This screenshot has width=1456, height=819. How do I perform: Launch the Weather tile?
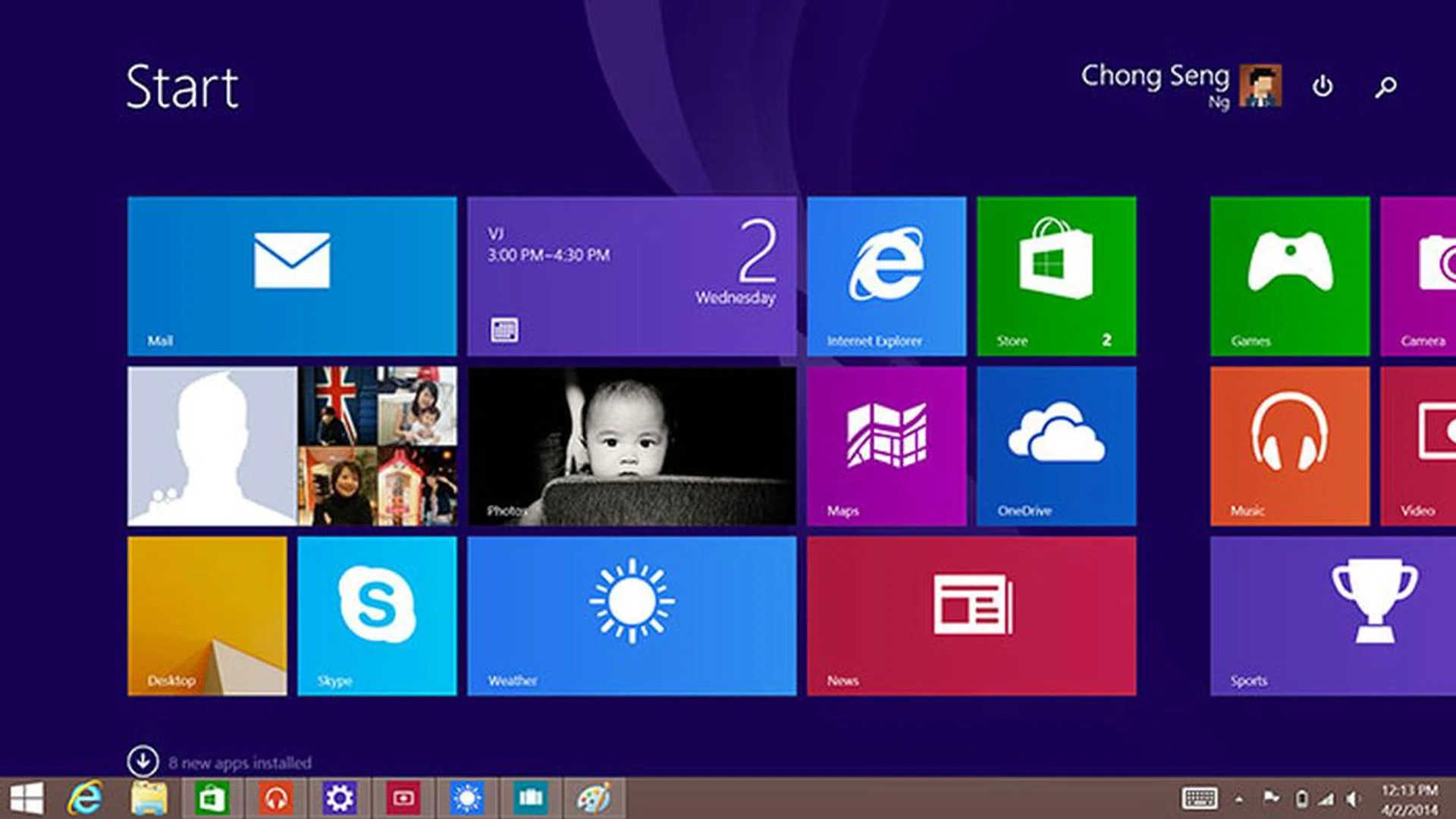click(632, 616)
